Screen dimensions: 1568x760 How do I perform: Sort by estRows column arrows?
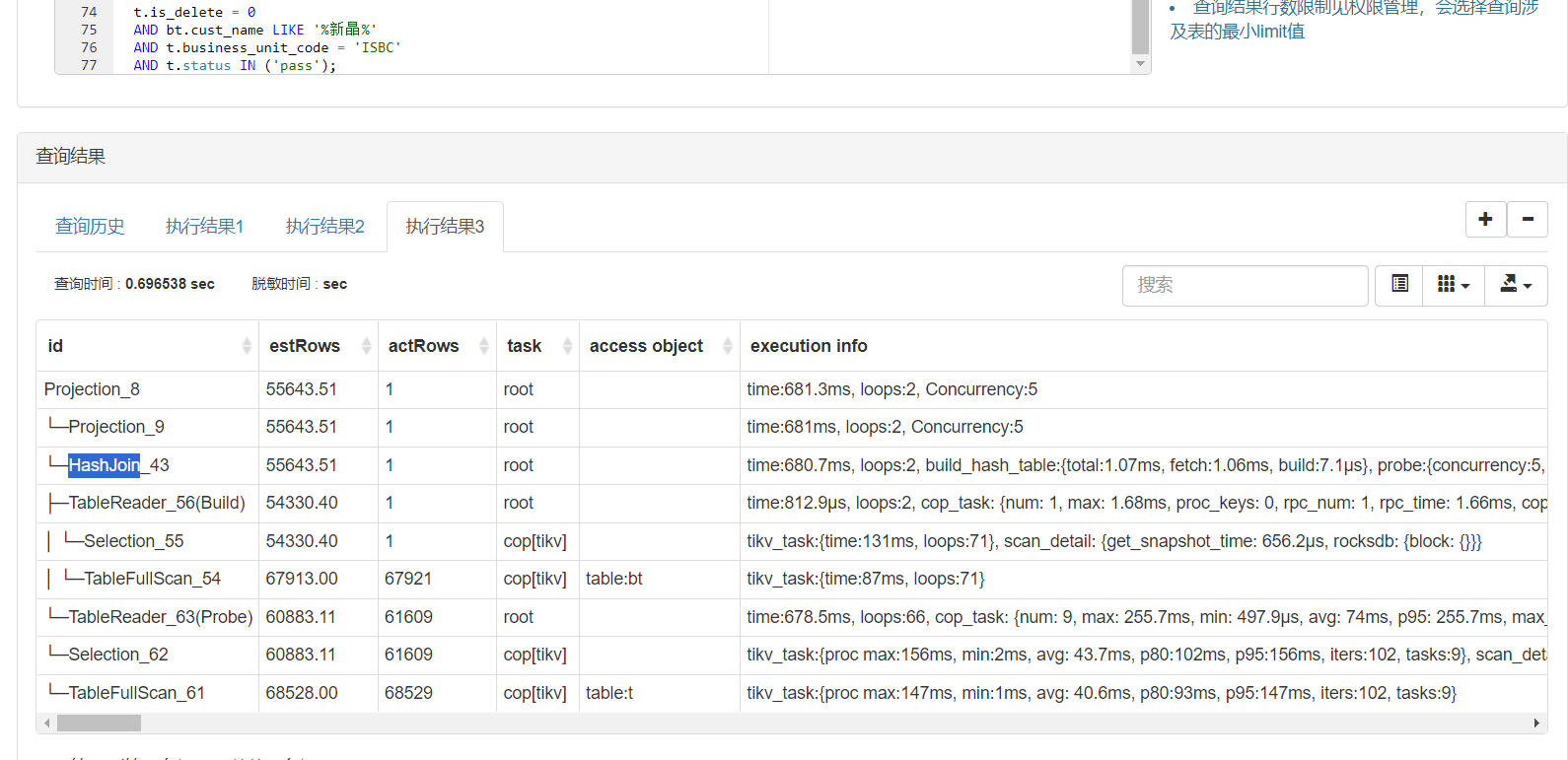click(366, 346)
